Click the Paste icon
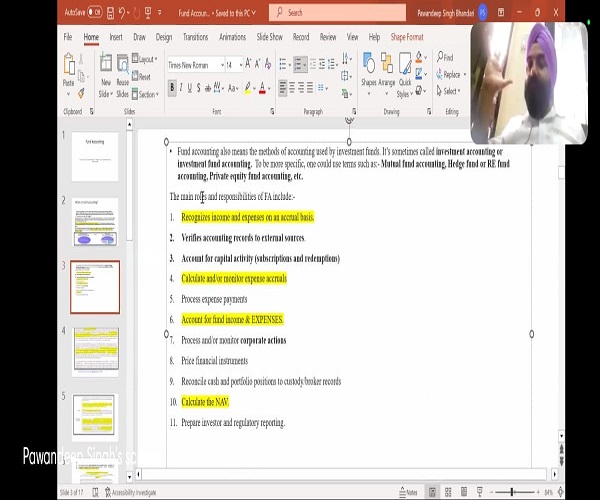 point(68,64)
